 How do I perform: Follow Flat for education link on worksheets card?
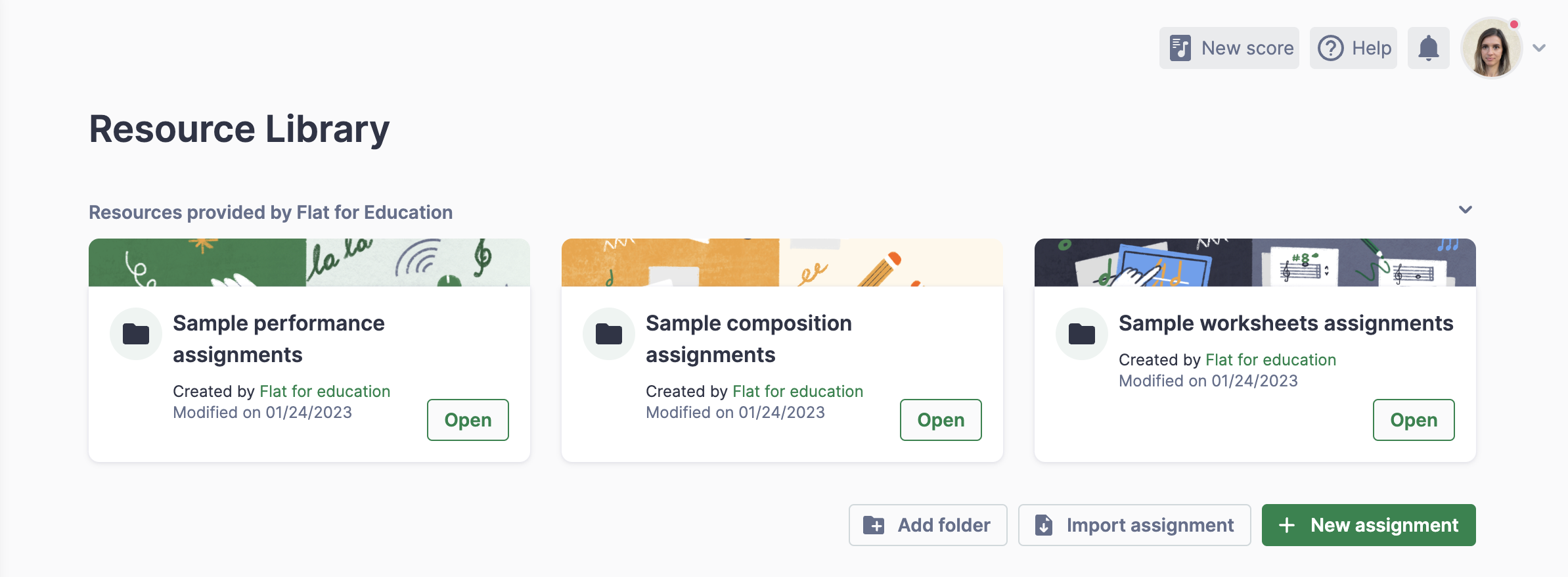[1270, 359]
